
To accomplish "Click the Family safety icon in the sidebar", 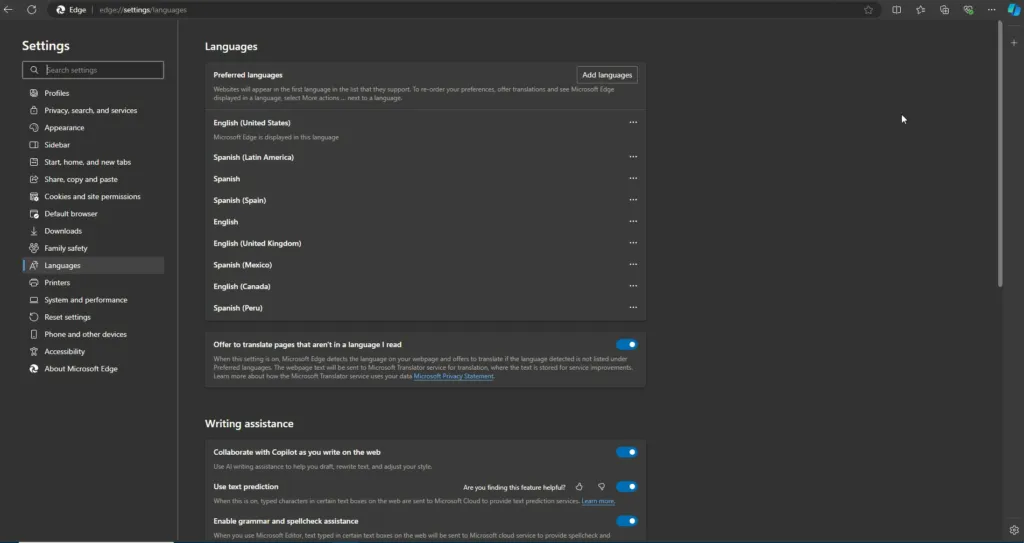I will (34, 248).
